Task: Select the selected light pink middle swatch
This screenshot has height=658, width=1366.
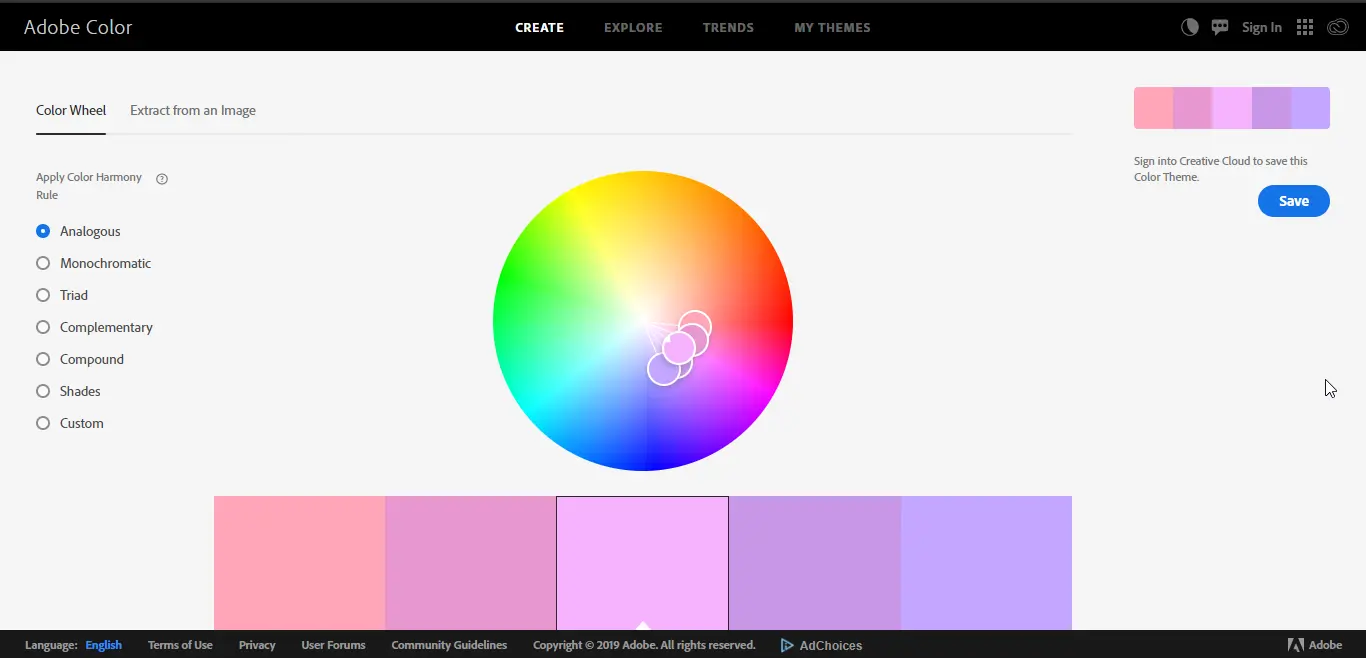Action: pyautogui.click(x=642, y=563)
